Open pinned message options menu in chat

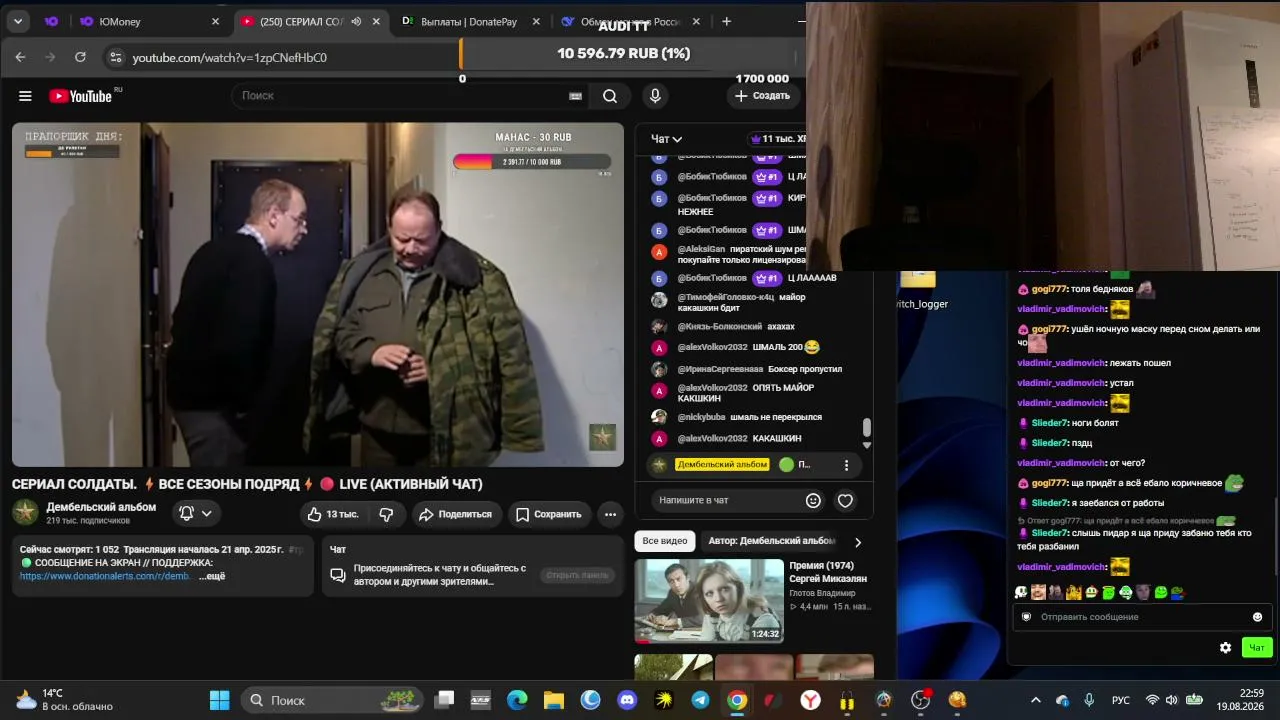(846, 465)
